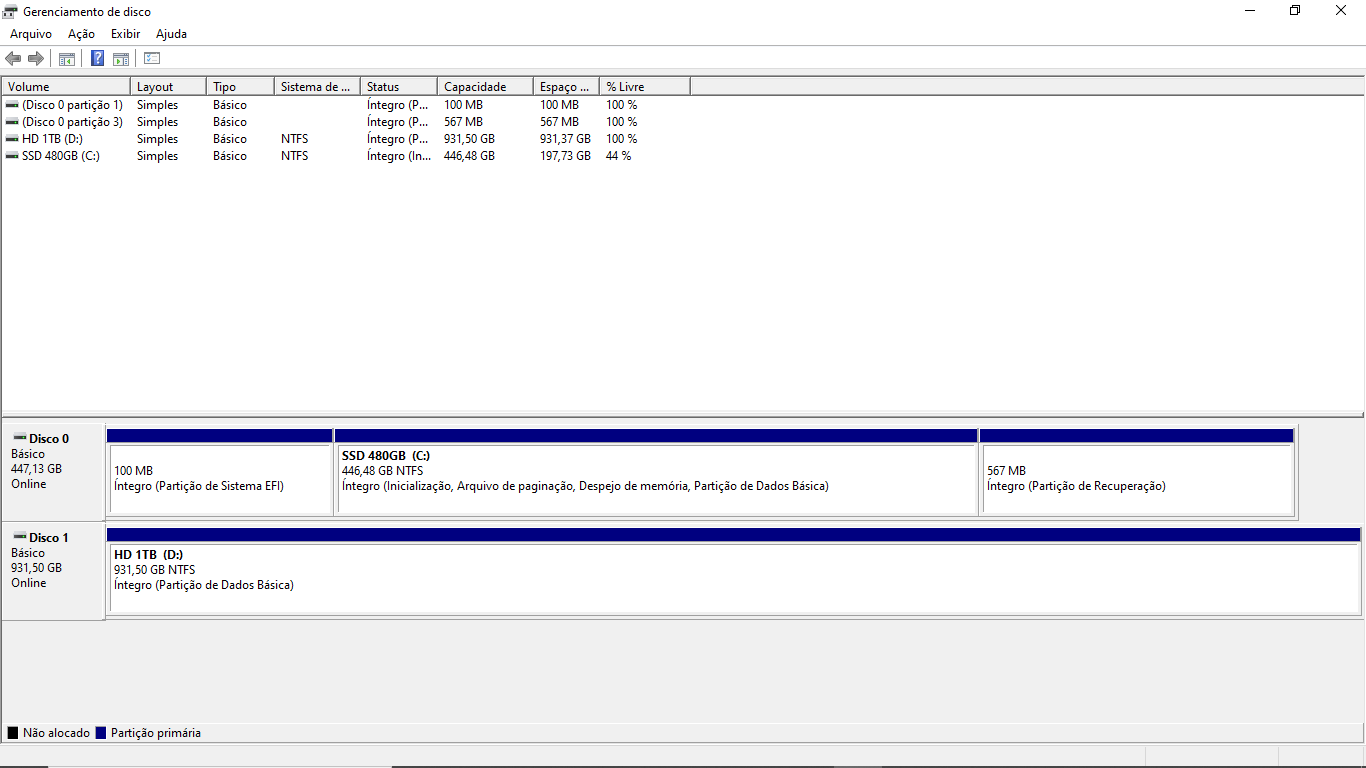
Task: Click drive icon beside SSD 480GB (C:) row
Action: coord(12,156)
